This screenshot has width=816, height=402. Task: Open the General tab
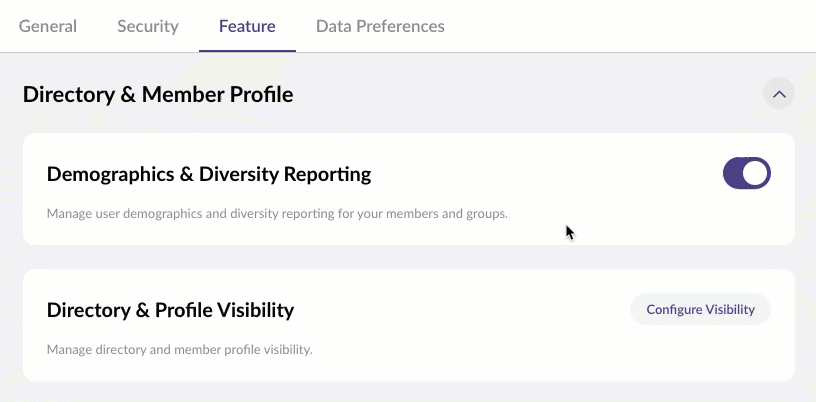[48, 26]
